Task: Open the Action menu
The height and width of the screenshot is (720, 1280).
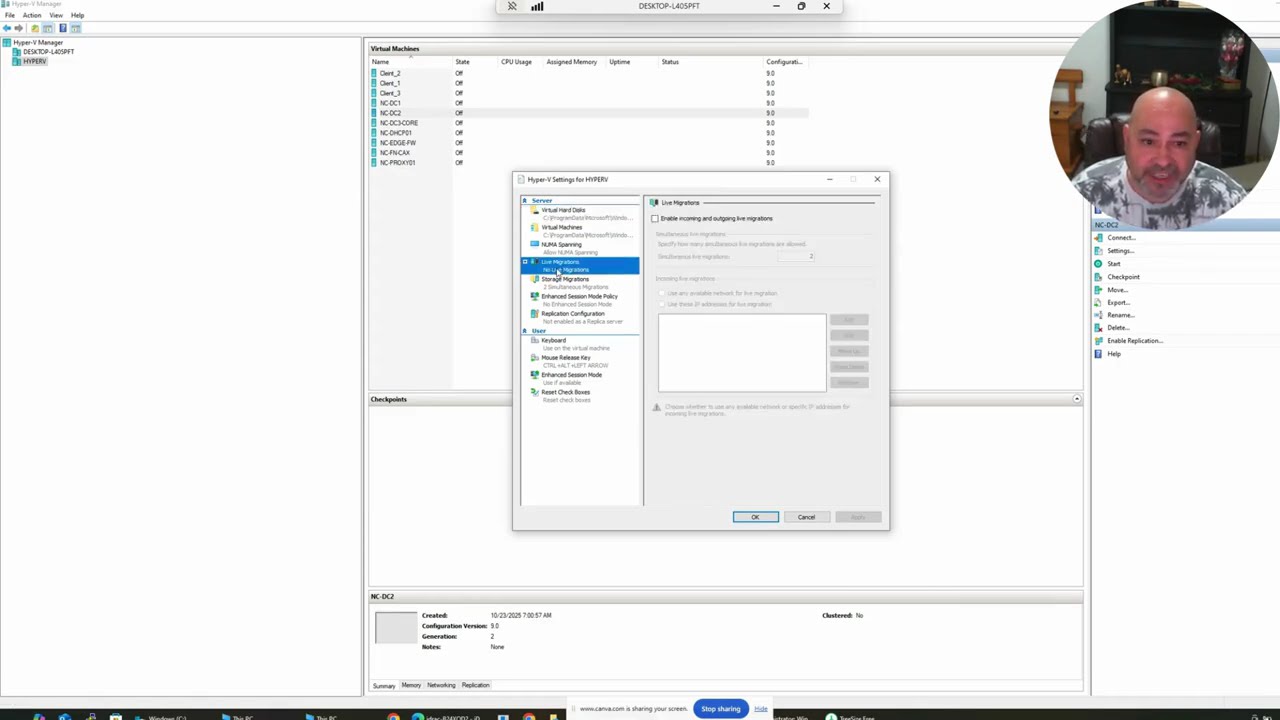Action: [32, 15]
